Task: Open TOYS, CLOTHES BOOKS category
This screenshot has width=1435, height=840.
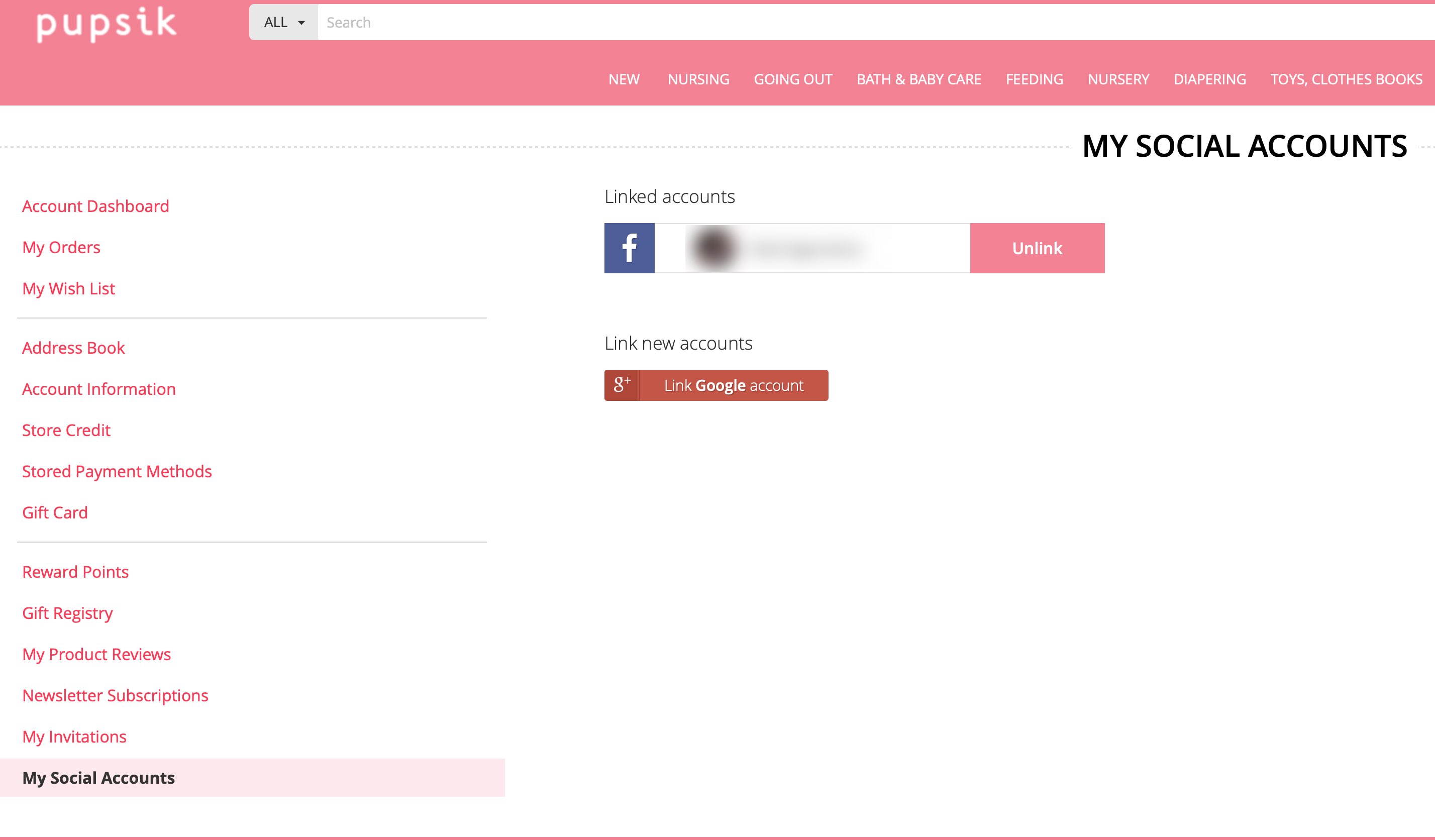Action: [x=1346, y=79]
